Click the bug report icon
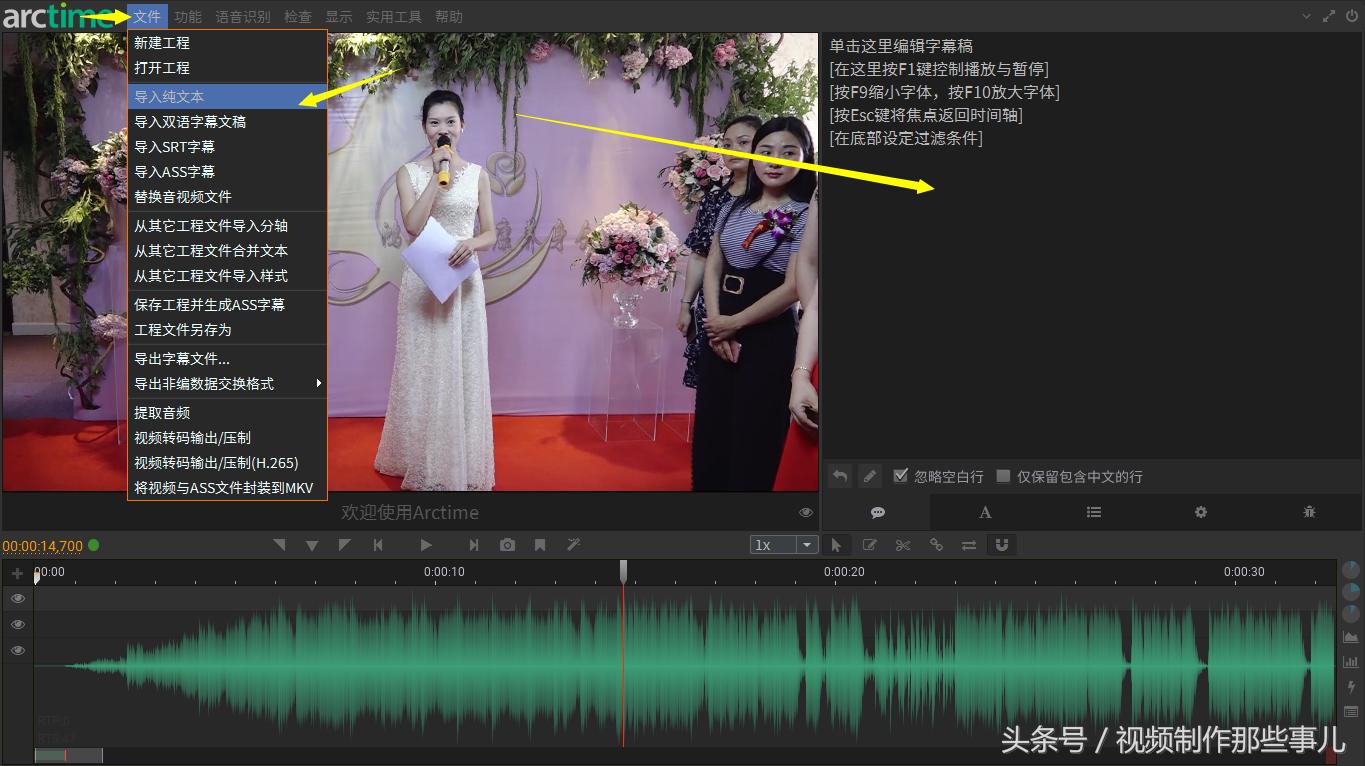1365x766 pixels. click(1309, 512)
